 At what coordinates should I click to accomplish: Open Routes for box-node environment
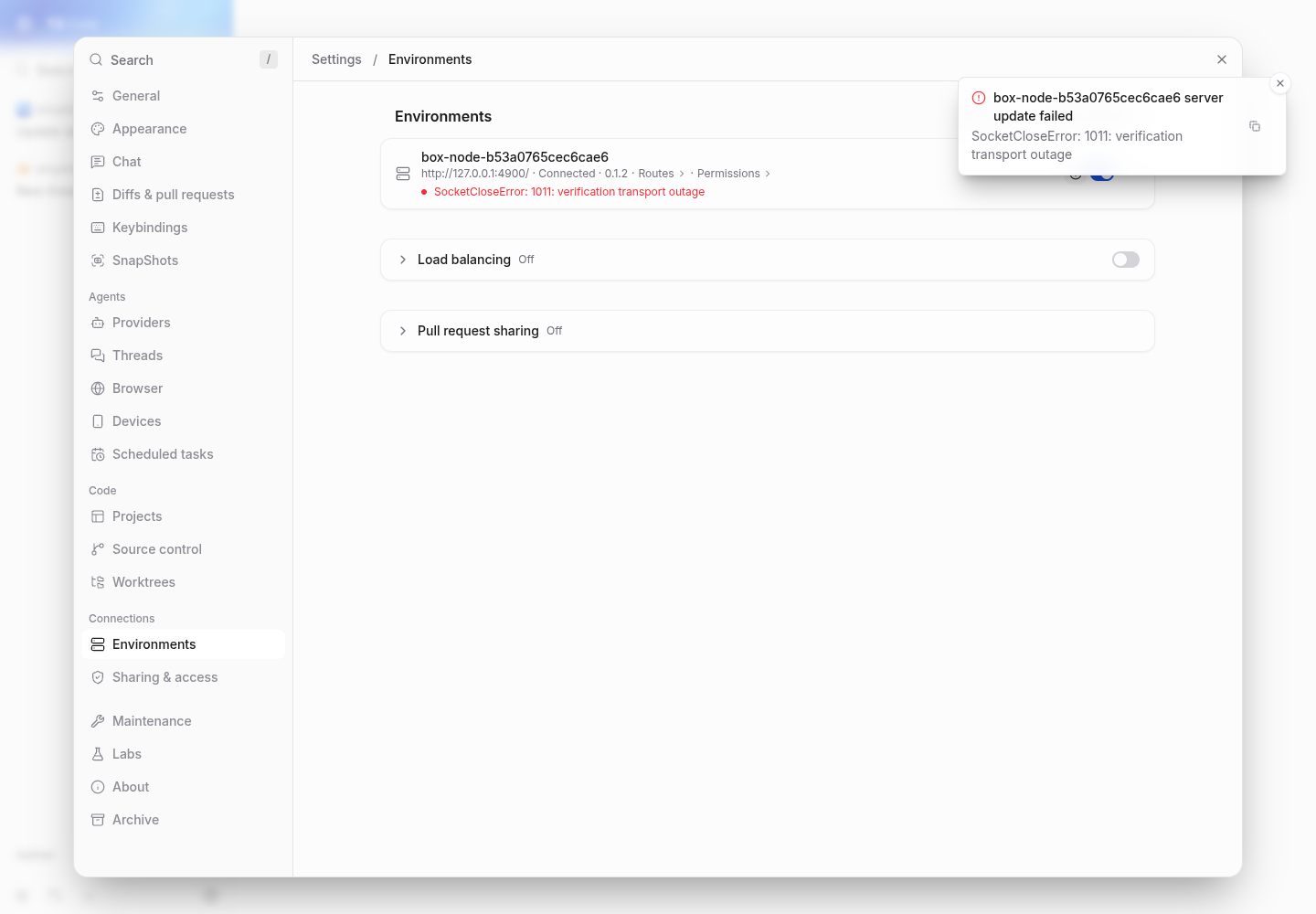click(x=661, y=174)
